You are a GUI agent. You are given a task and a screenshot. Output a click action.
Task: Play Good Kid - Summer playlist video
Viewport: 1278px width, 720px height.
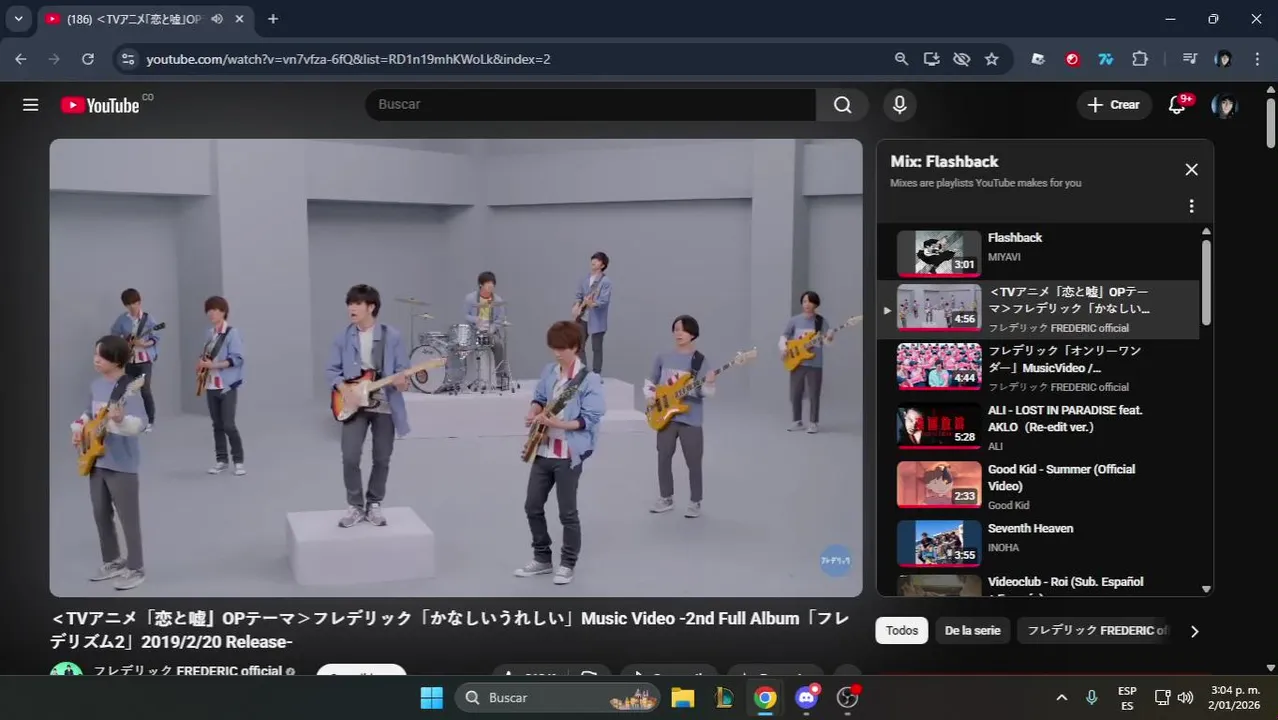(1037, 487)
